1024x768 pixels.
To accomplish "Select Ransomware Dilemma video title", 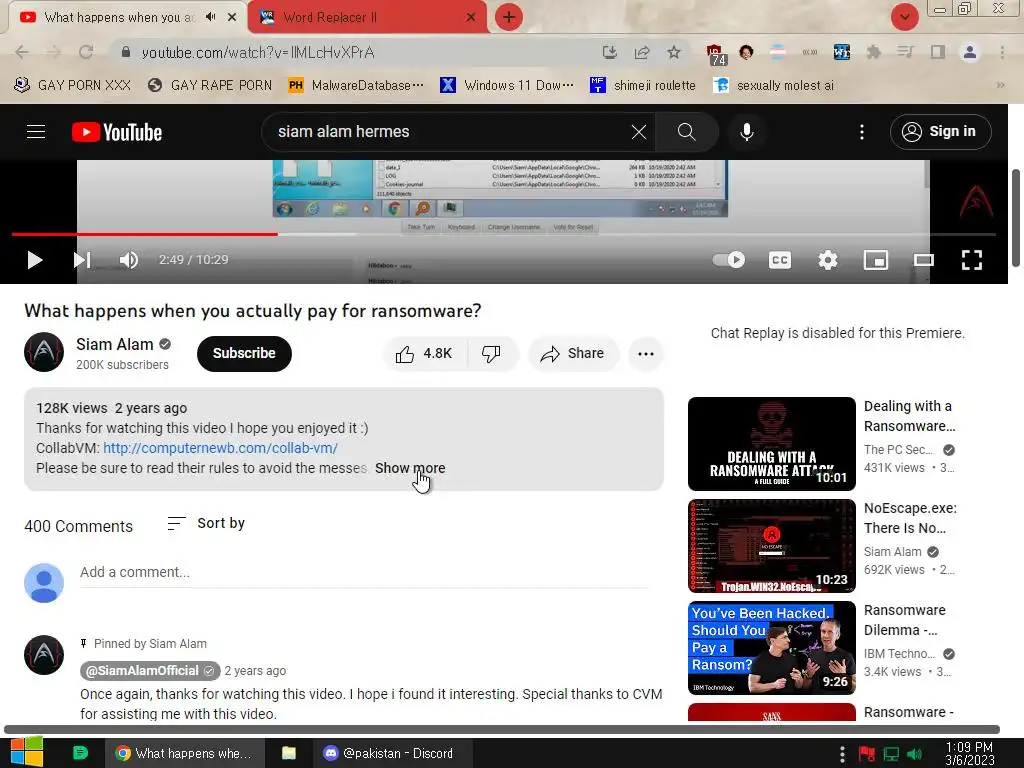I will [904, 620].
